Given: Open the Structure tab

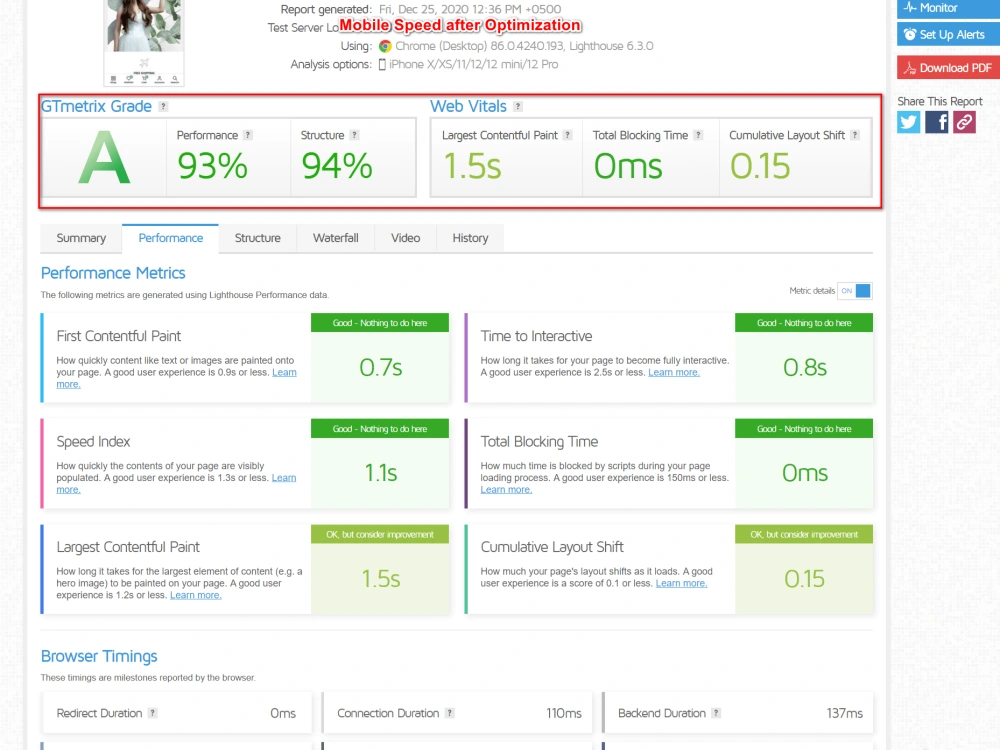Looking at the screenshot, I should (x=258, y=238).
